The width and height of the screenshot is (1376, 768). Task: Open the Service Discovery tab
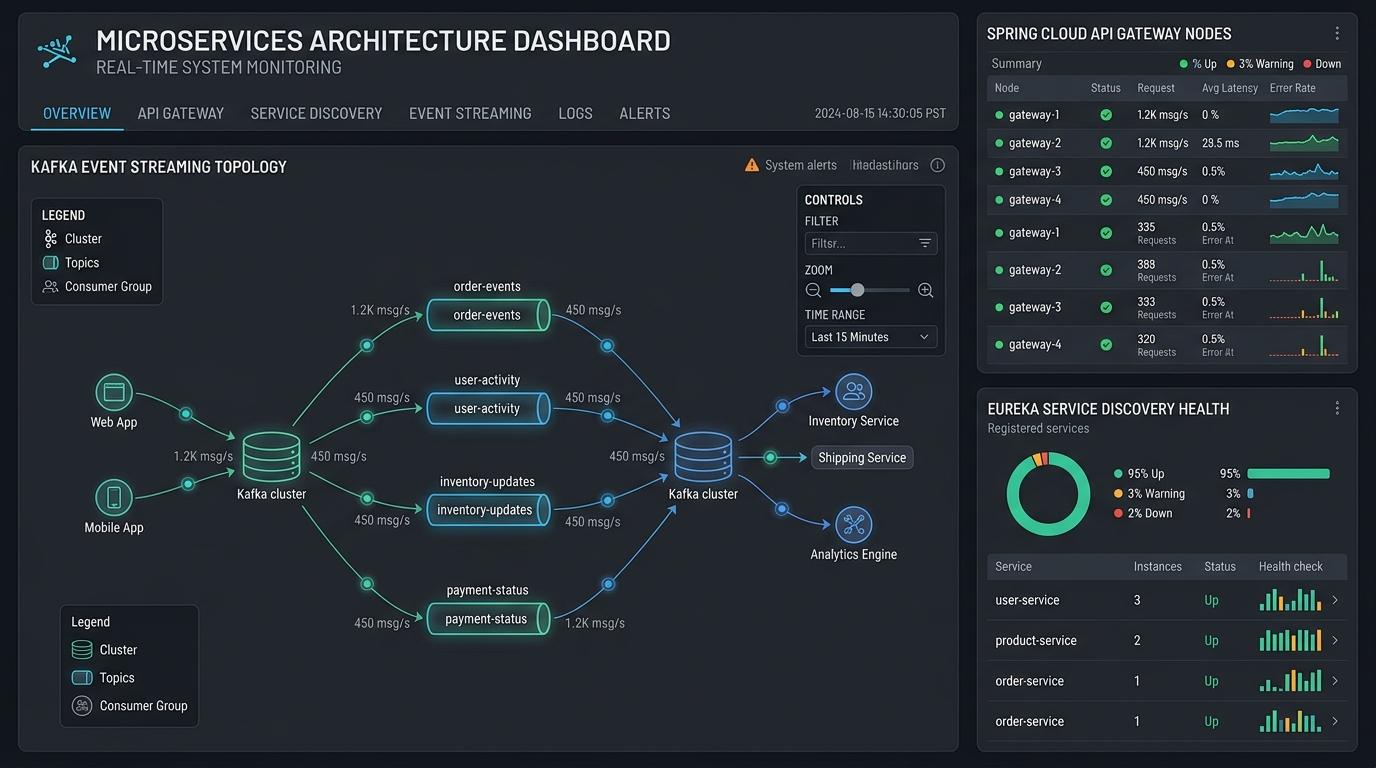(x=316, y=113)
